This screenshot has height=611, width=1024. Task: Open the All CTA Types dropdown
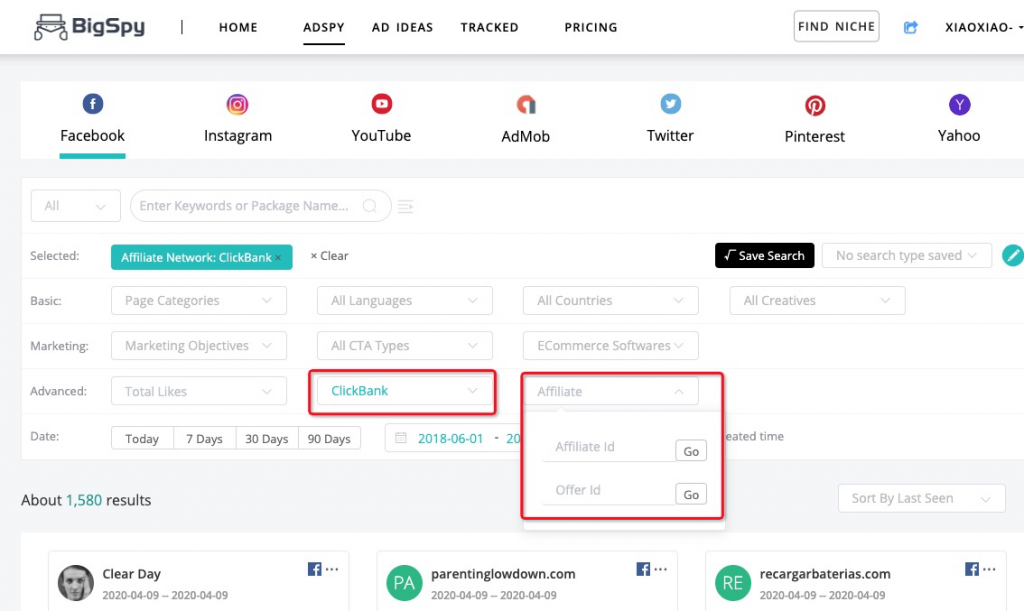[x=405, y=345]
